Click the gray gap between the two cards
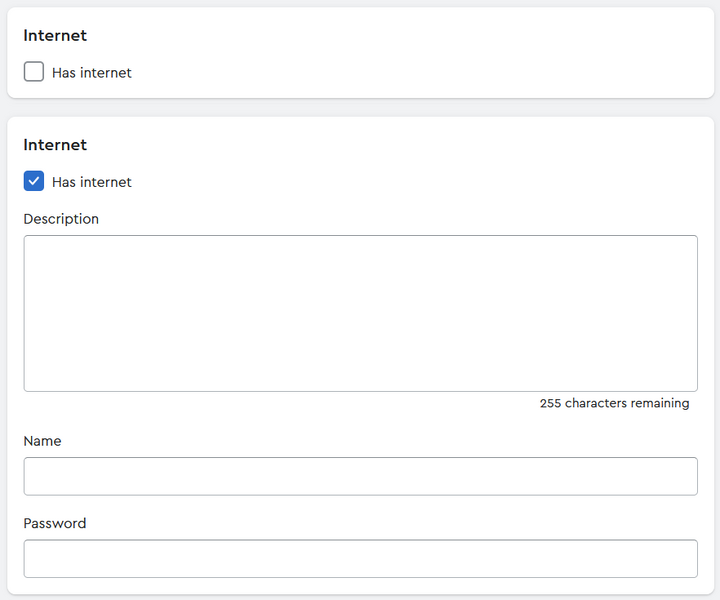The image size is (720, 600). click(360, 108)
